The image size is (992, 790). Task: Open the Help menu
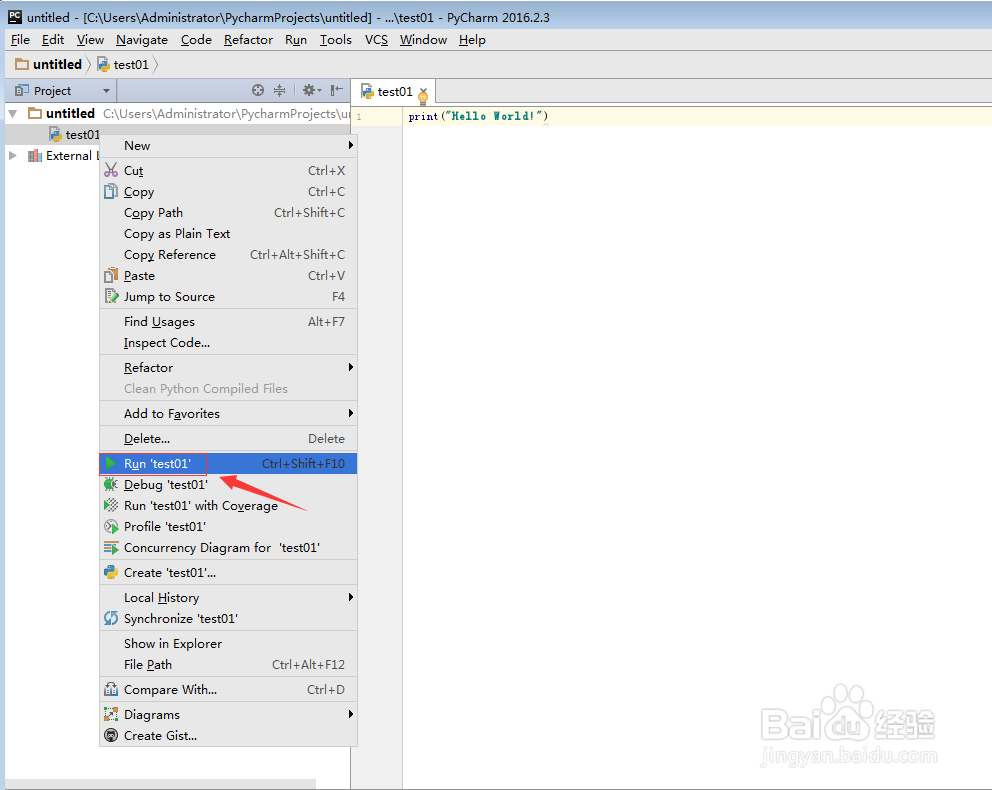point(472,40)
